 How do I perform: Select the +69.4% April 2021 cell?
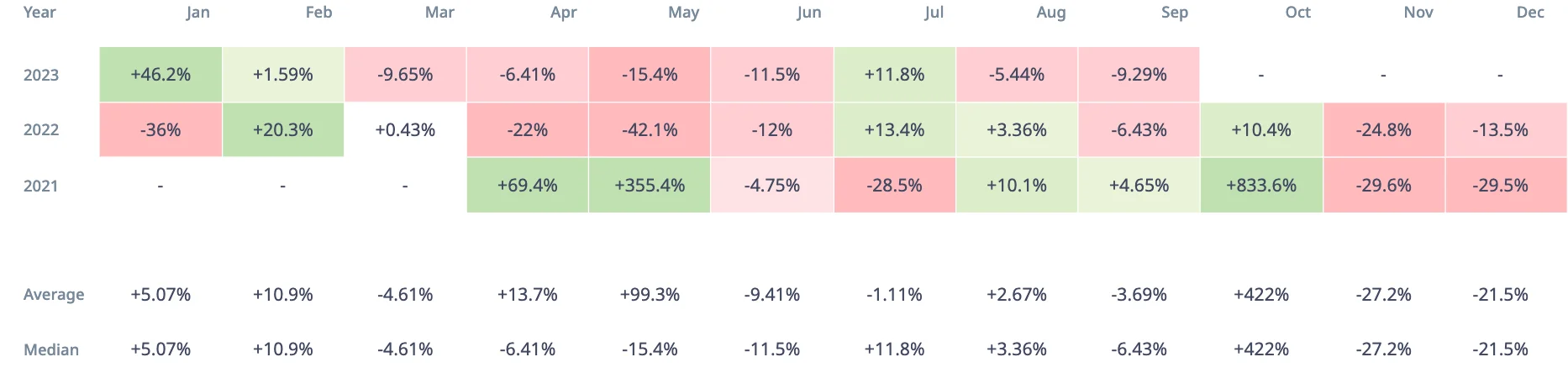[x=528, y=186]
